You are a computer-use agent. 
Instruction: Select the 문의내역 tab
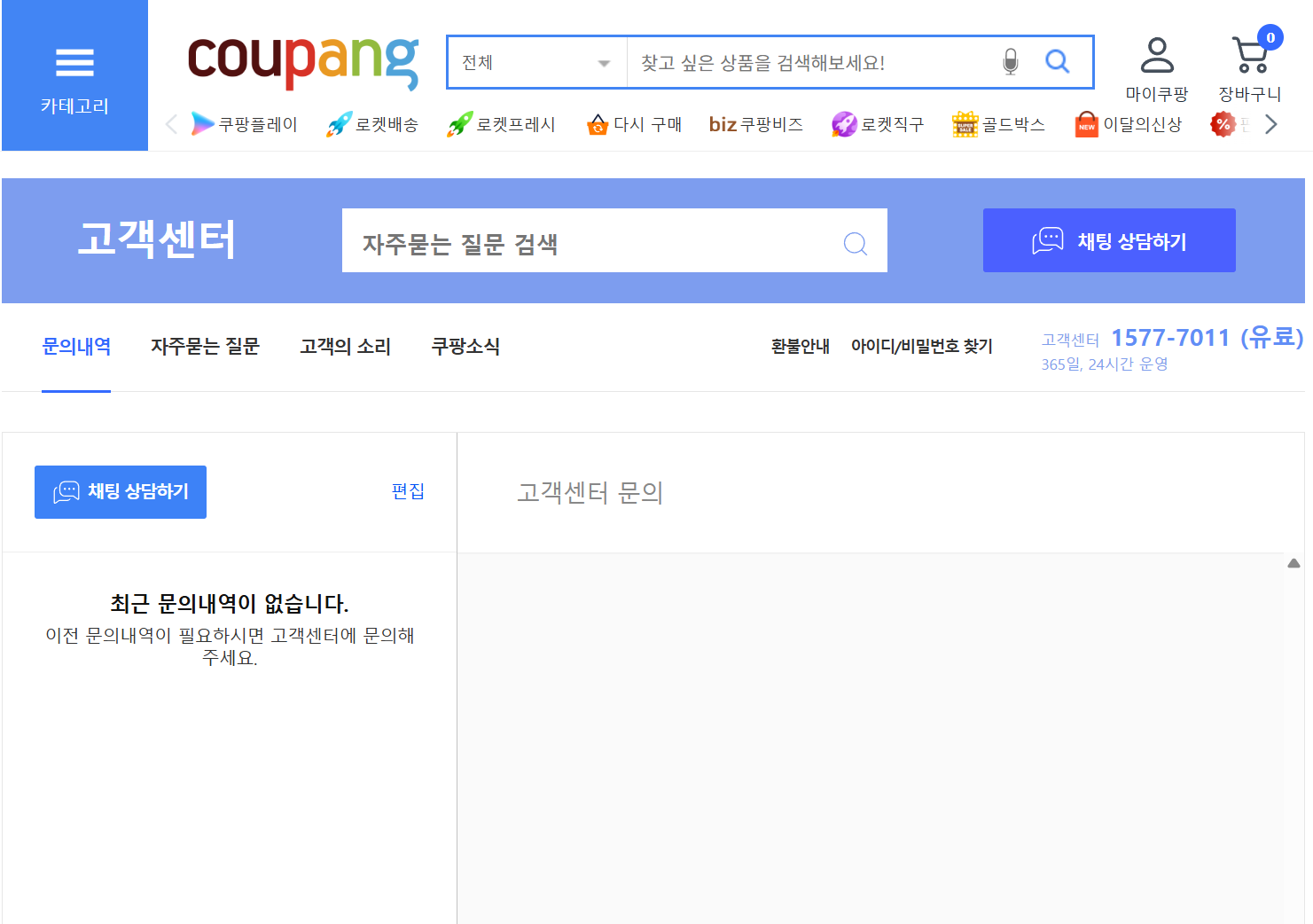76,347
